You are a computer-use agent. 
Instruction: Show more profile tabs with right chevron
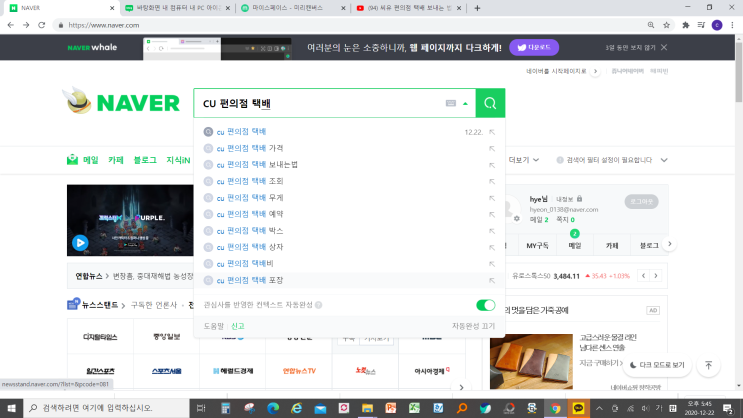tap(670, 244)
